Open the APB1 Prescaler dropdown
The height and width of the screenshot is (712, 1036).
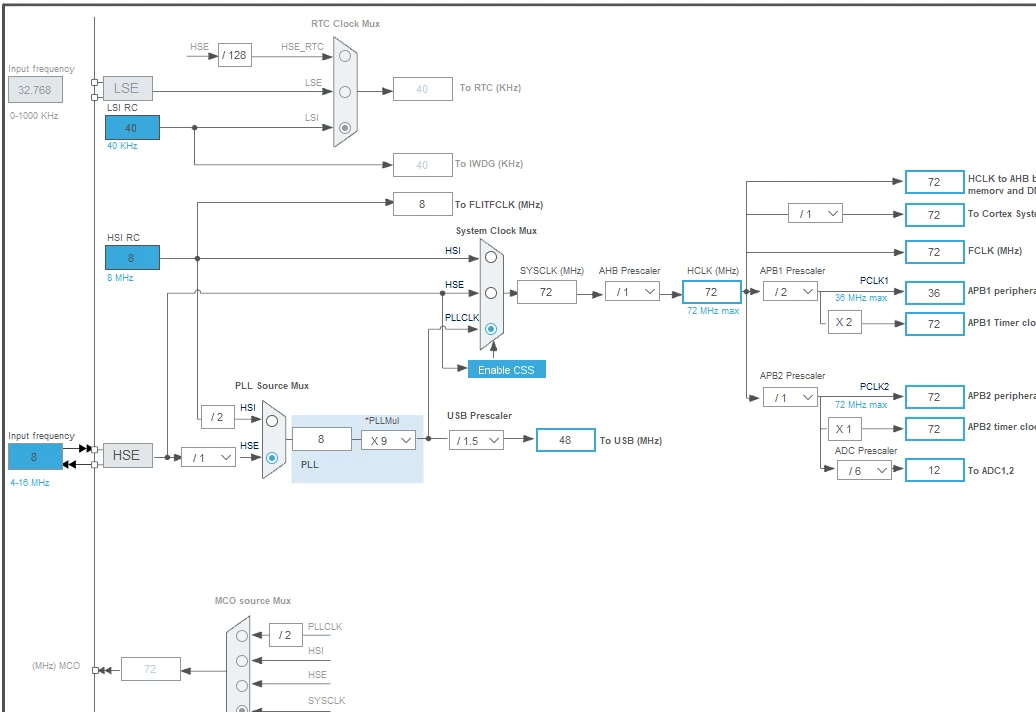[790, 291]
